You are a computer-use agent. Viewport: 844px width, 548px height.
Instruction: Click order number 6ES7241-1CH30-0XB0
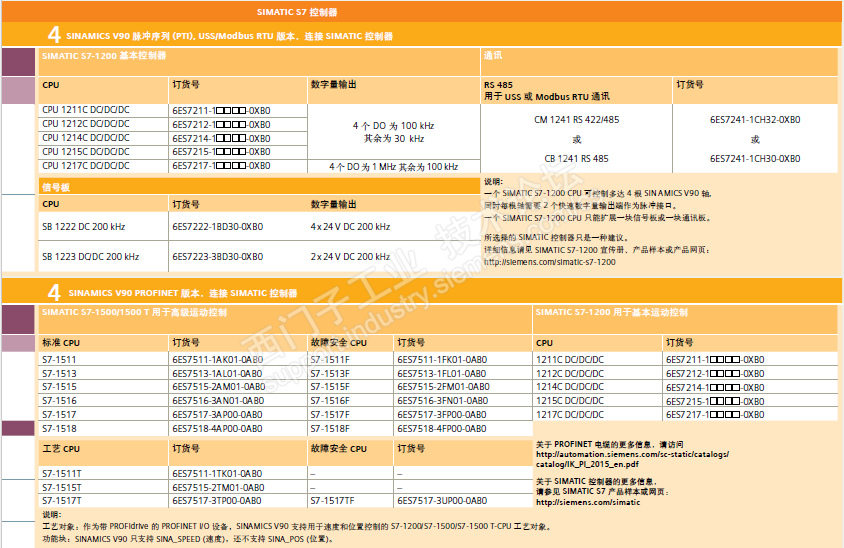755,159
